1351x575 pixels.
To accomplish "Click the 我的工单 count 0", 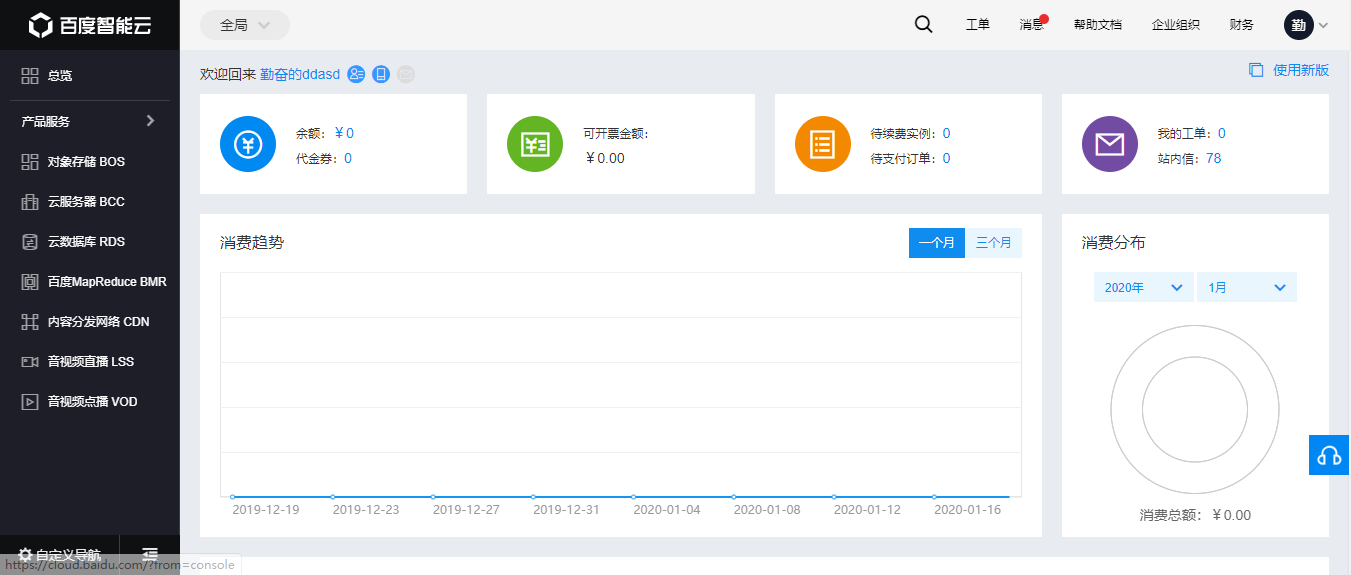I will 1222,133.
